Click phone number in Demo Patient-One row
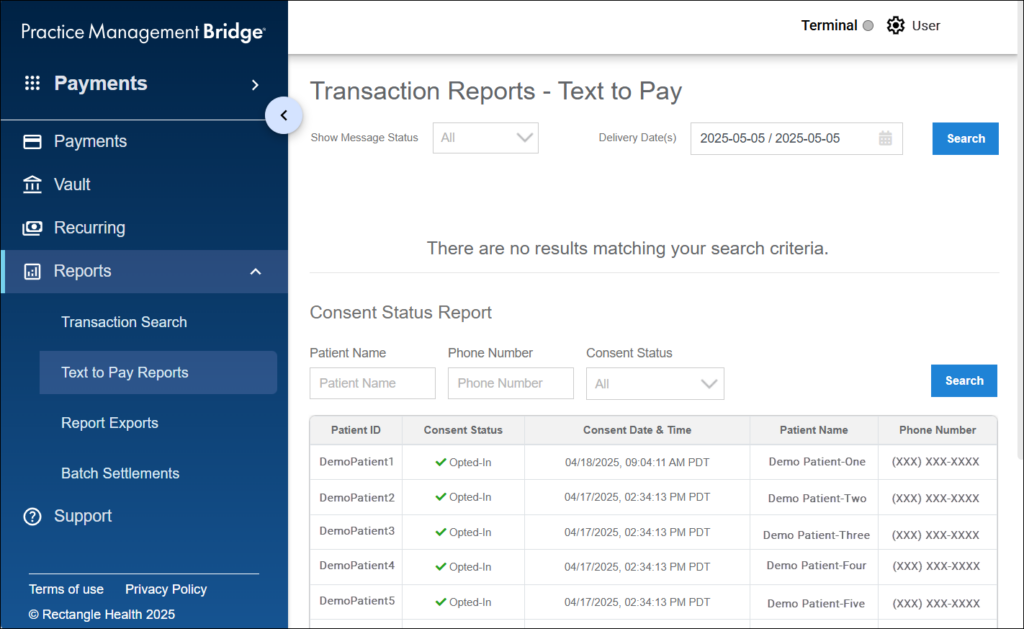 point(936,462)
